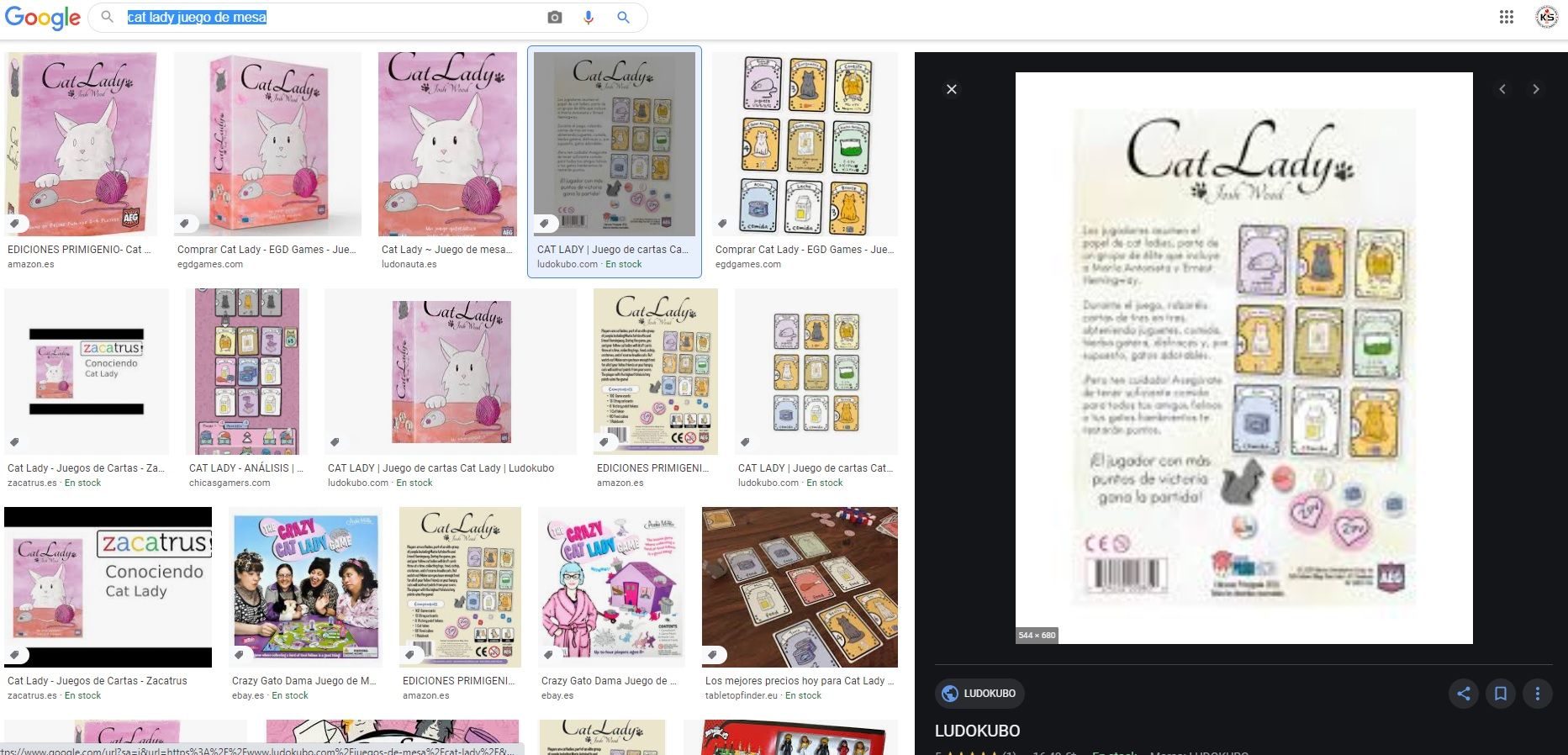The height and width of the screenshot is (755, 1568).
Task: Click product tag icon on tabletopfinder thumbnail
Action: tap(713, 654)
